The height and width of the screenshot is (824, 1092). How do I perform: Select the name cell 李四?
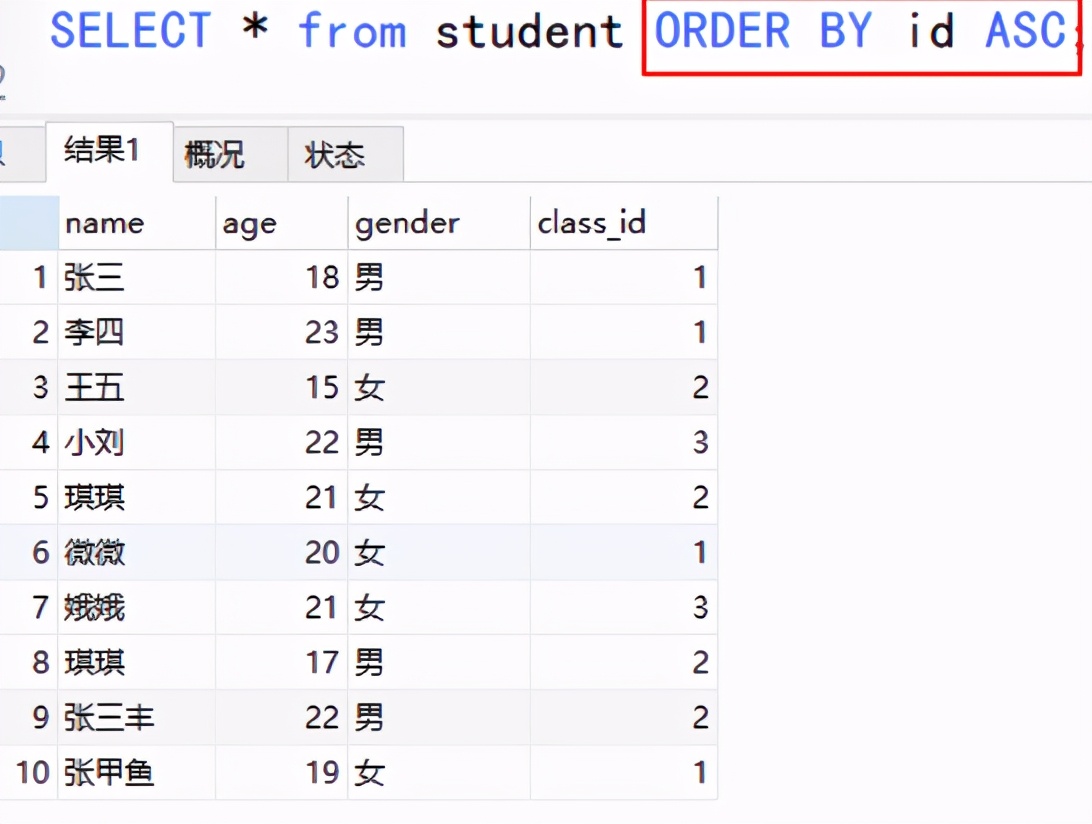click(x=137, y=332)
